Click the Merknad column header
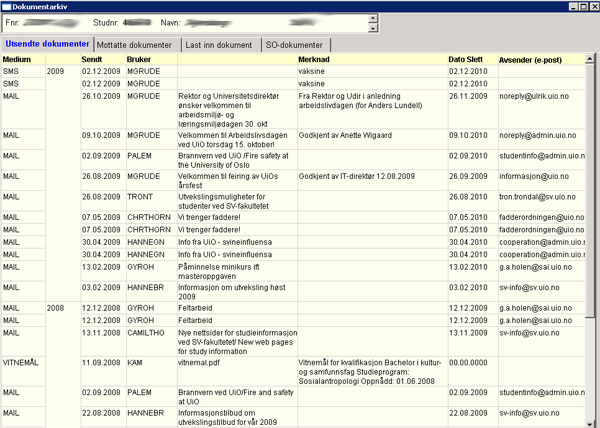 (x=373, y=59)
